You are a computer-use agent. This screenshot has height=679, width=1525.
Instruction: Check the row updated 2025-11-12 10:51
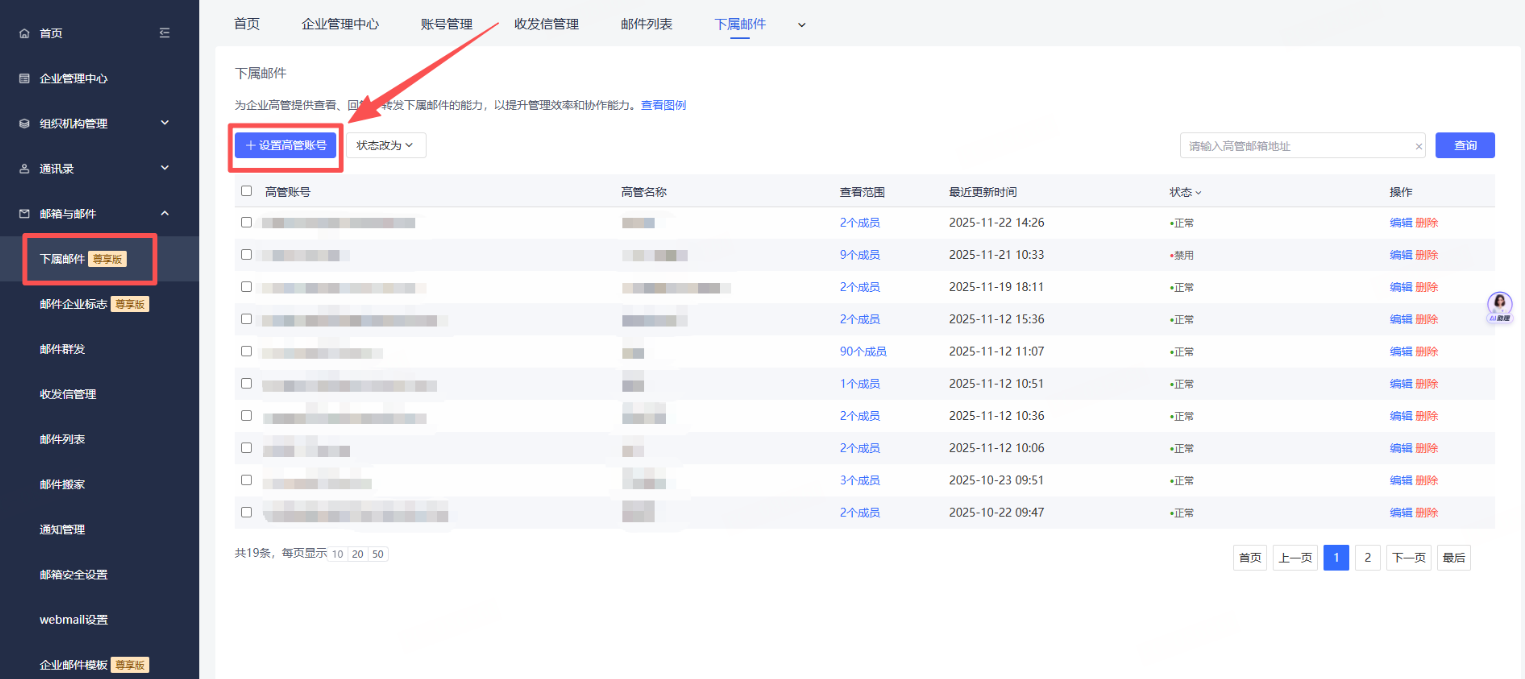[x=247, y=383]
